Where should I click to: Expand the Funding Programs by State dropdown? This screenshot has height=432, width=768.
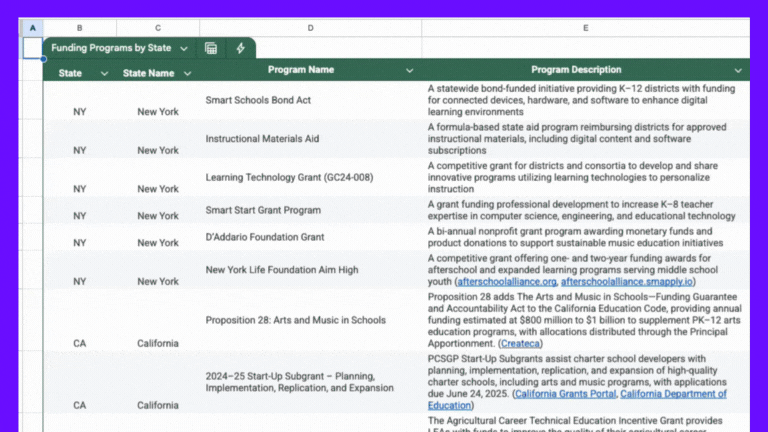(x=184, y=48)
